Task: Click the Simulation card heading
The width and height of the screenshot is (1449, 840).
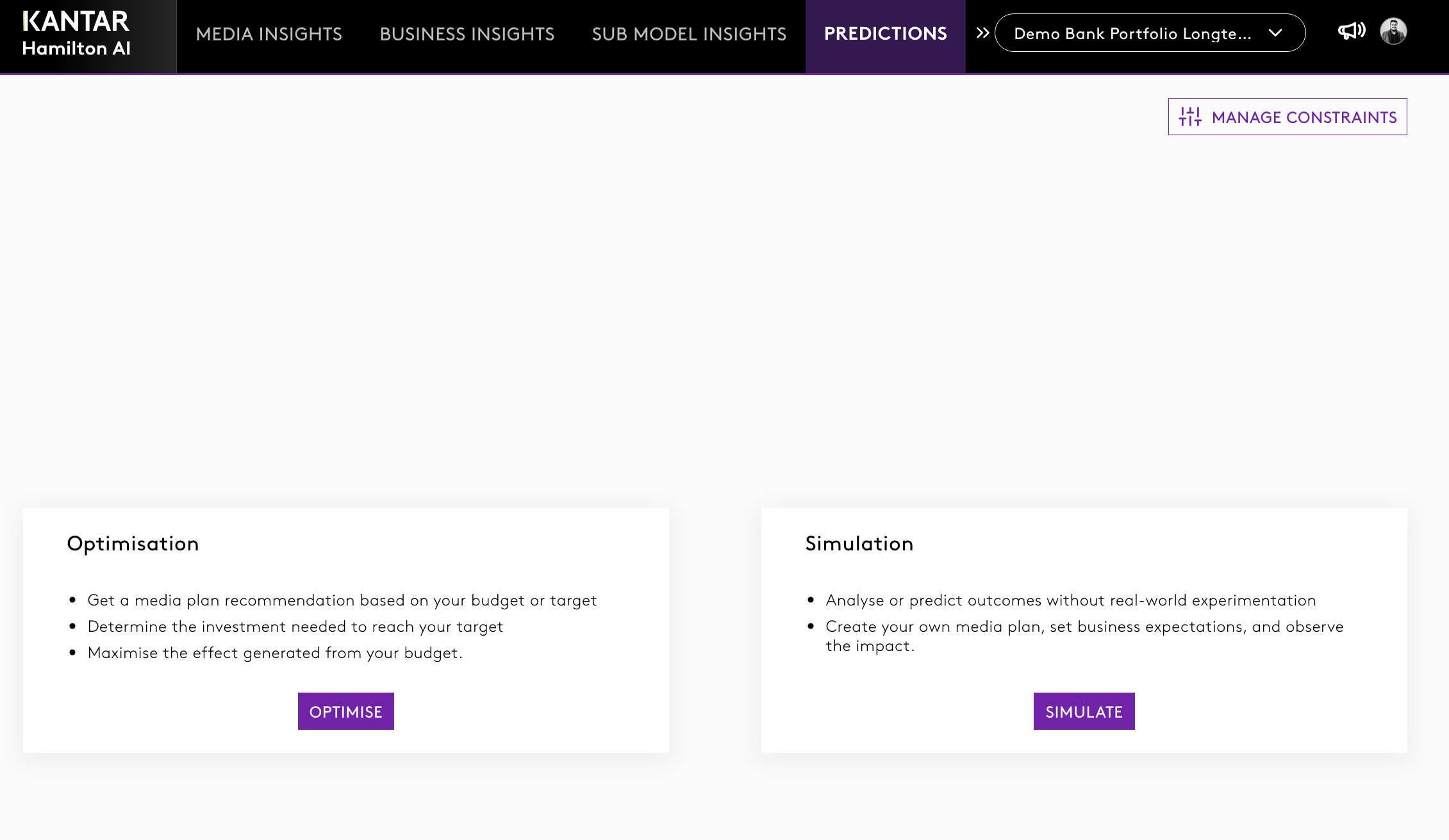Action: 859,543
